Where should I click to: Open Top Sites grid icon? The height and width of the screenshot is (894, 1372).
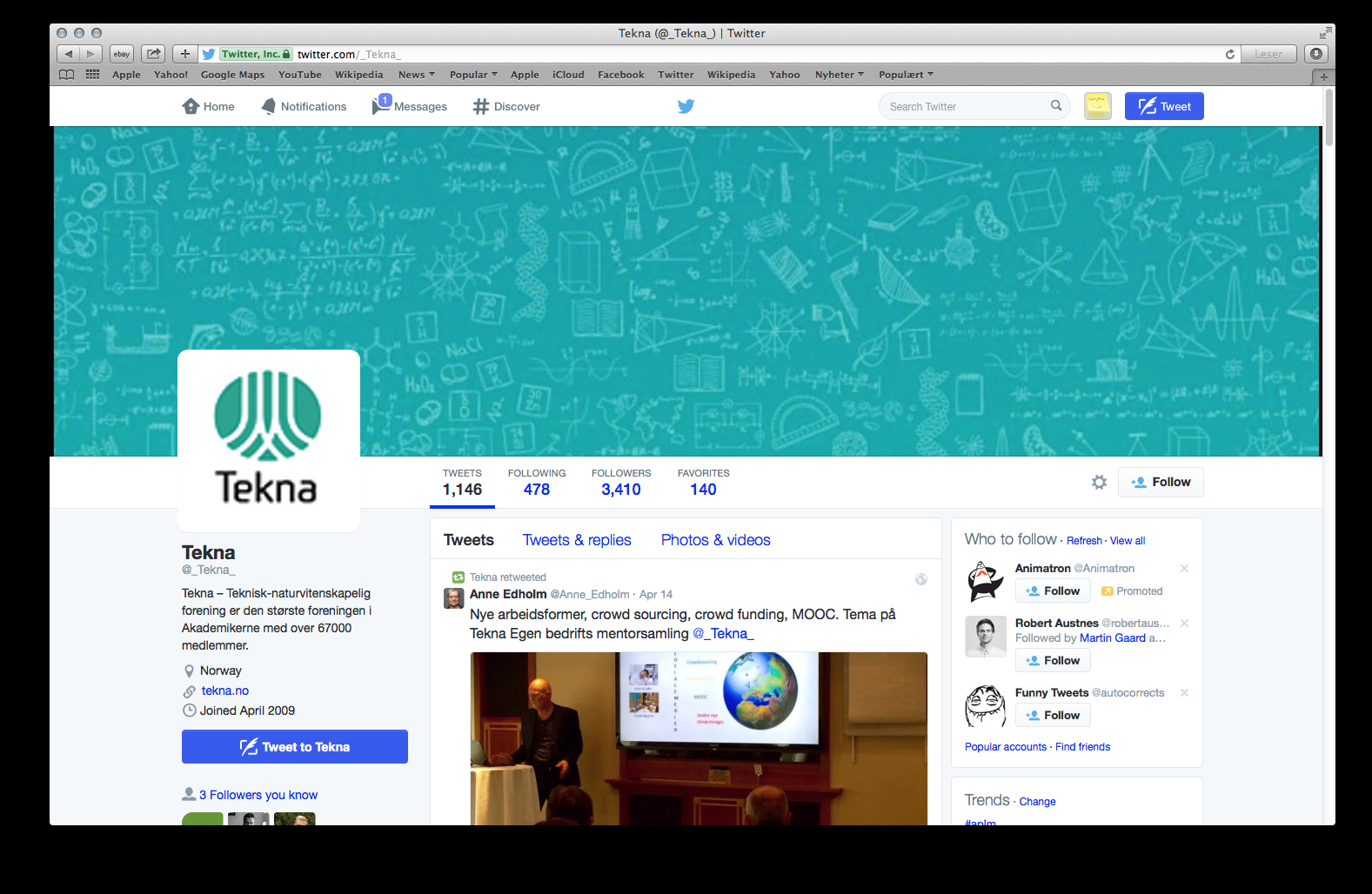point(93,75)
